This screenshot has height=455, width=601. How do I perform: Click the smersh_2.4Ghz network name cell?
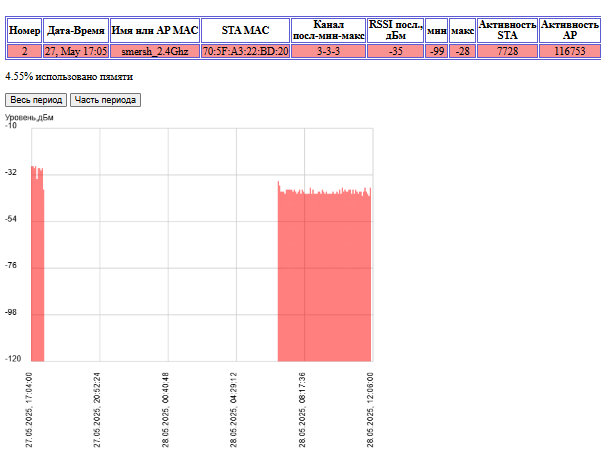pos(154,51)
